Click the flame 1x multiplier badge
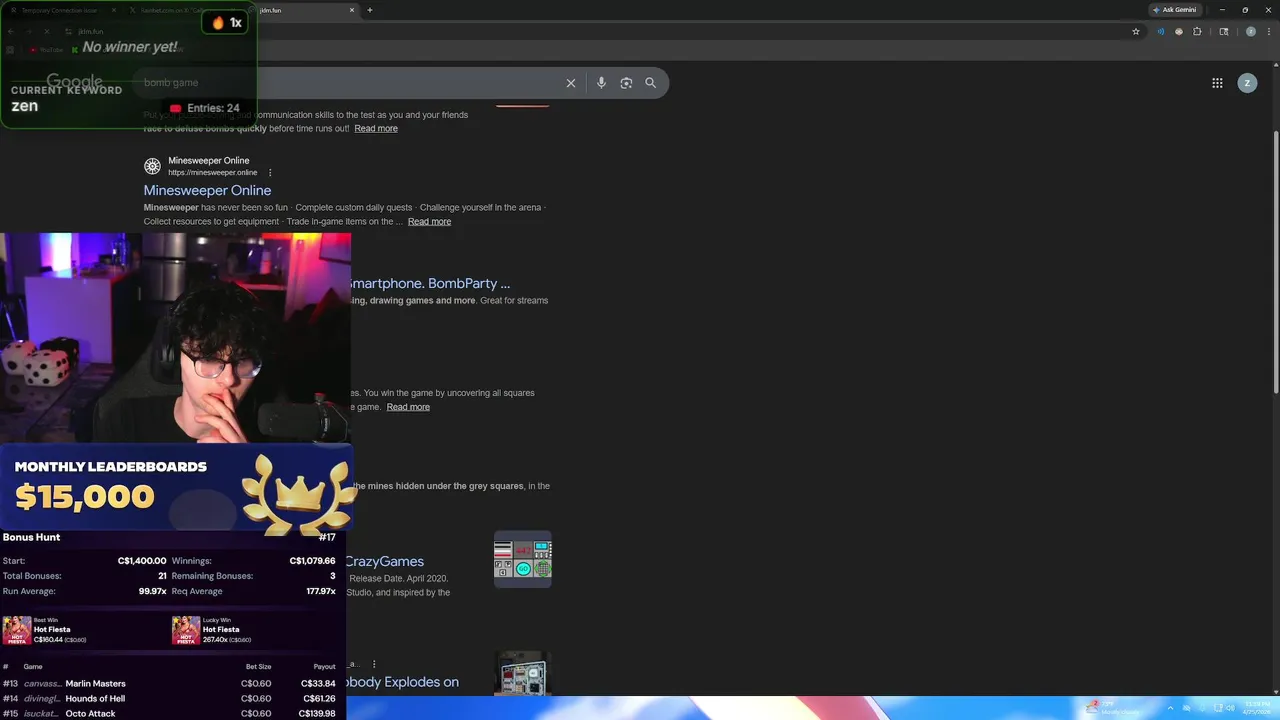Viewport: 1280px width, 720px height. [226, 22]
